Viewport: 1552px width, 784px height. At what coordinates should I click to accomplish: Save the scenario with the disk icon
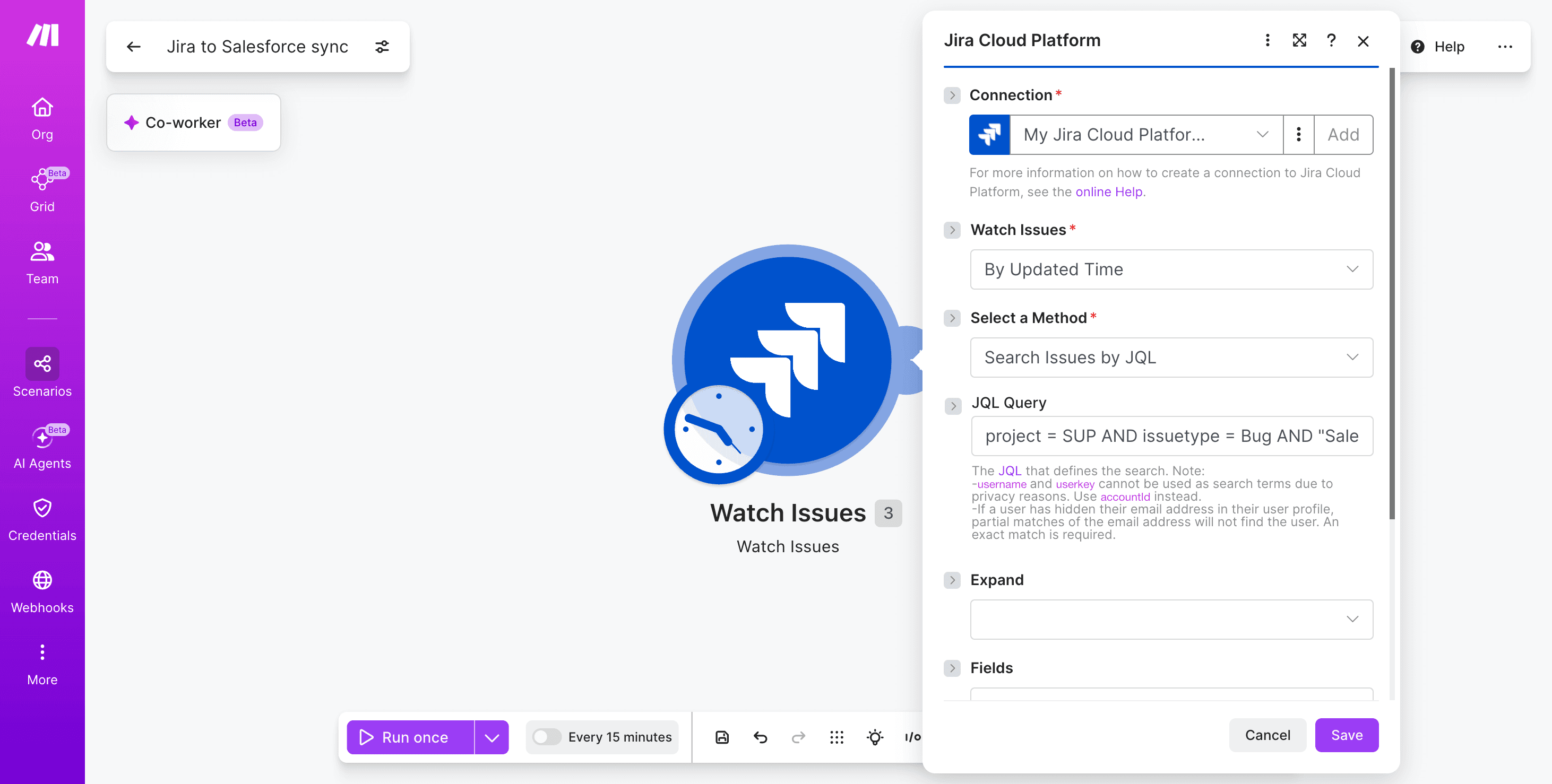[x=722, y=737]
